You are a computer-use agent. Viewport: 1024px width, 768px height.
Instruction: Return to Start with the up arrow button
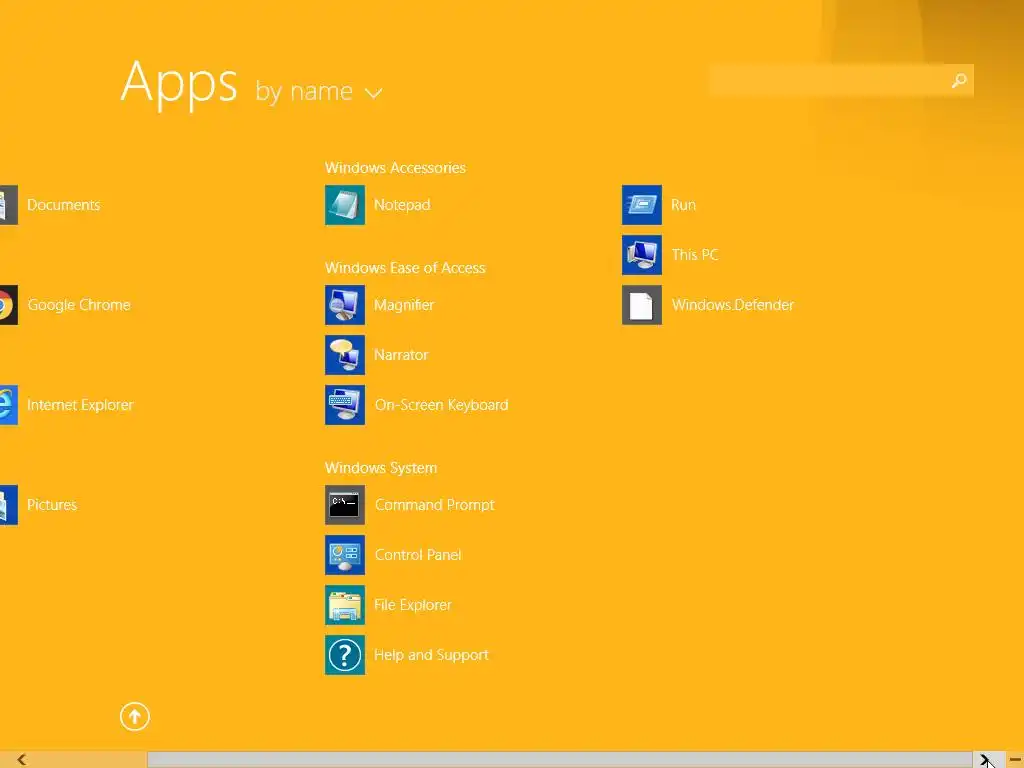point(135,716)
